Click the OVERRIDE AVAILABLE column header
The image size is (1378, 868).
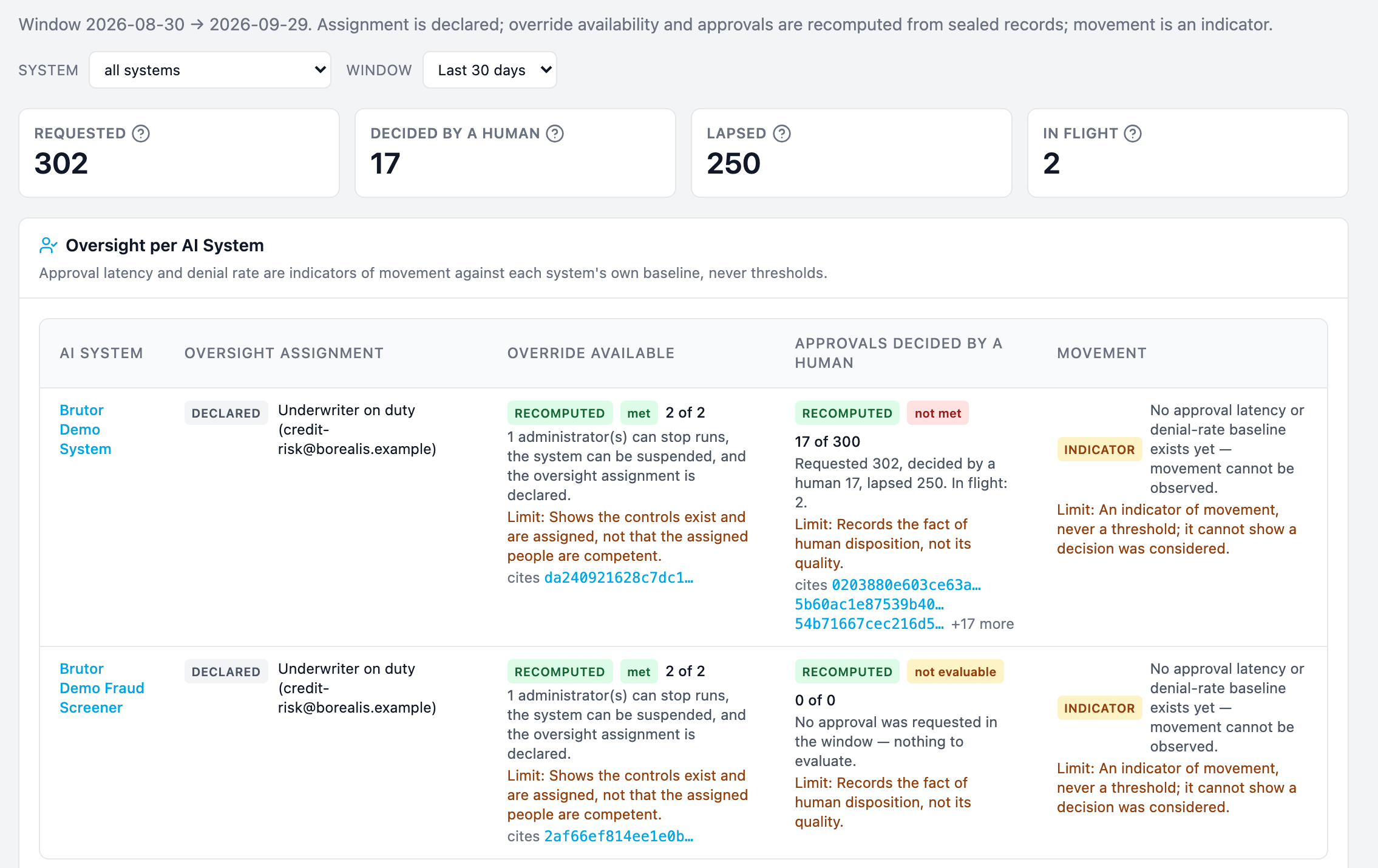point(591,353)
